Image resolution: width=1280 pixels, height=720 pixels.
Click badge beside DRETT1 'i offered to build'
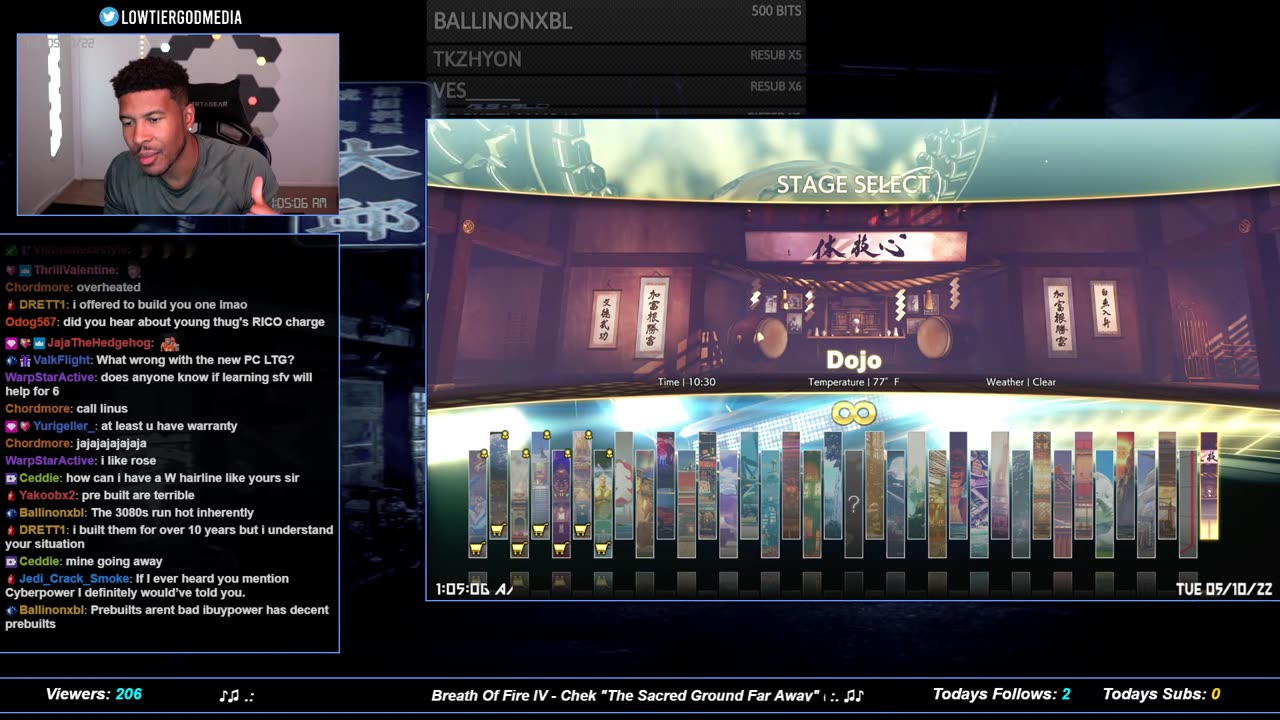(x=10, y=305)
